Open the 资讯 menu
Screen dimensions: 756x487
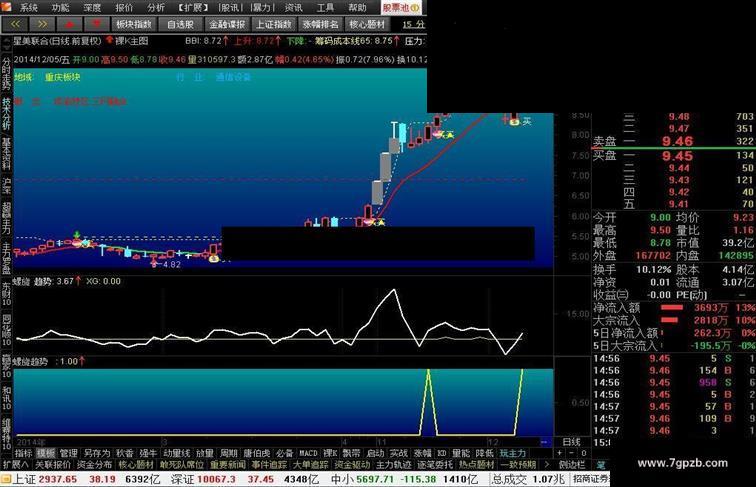pos(293,7)
